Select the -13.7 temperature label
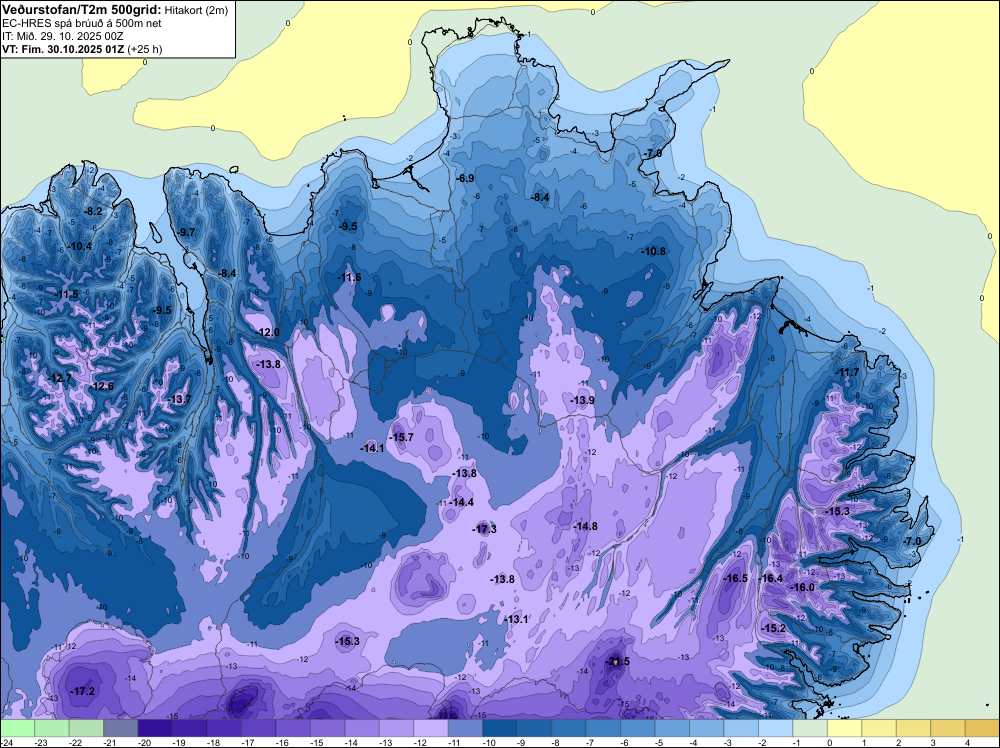 pyautogui.click(x=179, y=399)
